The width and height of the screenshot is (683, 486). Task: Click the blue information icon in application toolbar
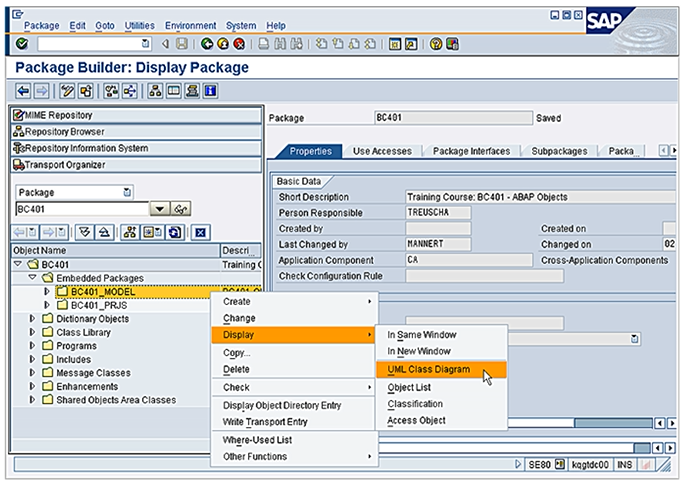pos(210,91)
